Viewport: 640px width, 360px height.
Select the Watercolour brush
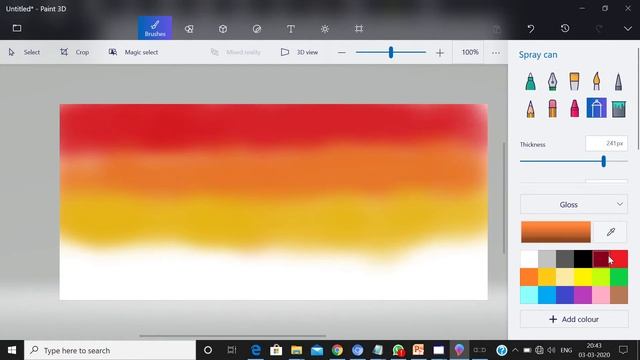tap(596, 82)
